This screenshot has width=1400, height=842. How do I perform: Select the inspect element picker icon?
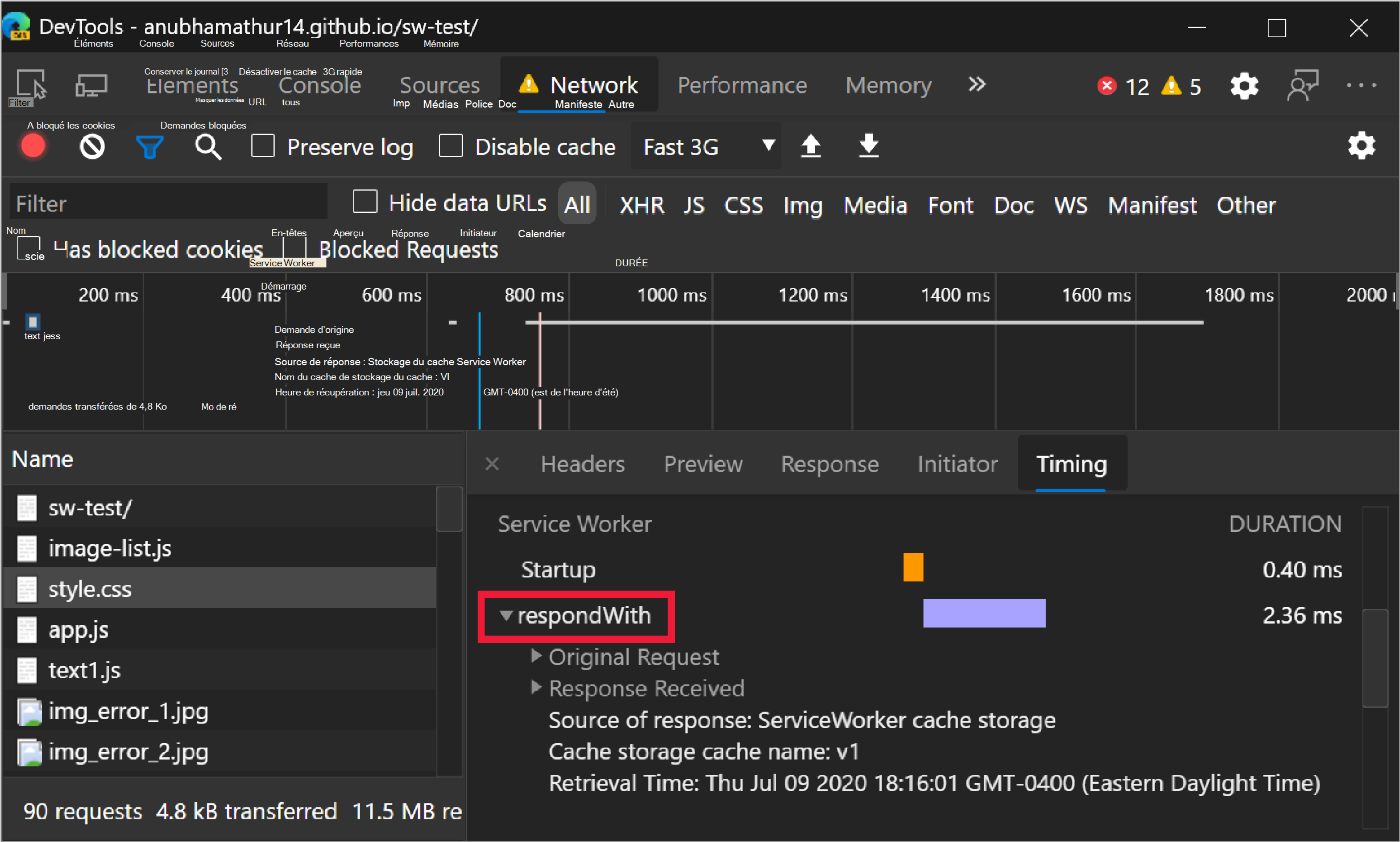(31, 85)
